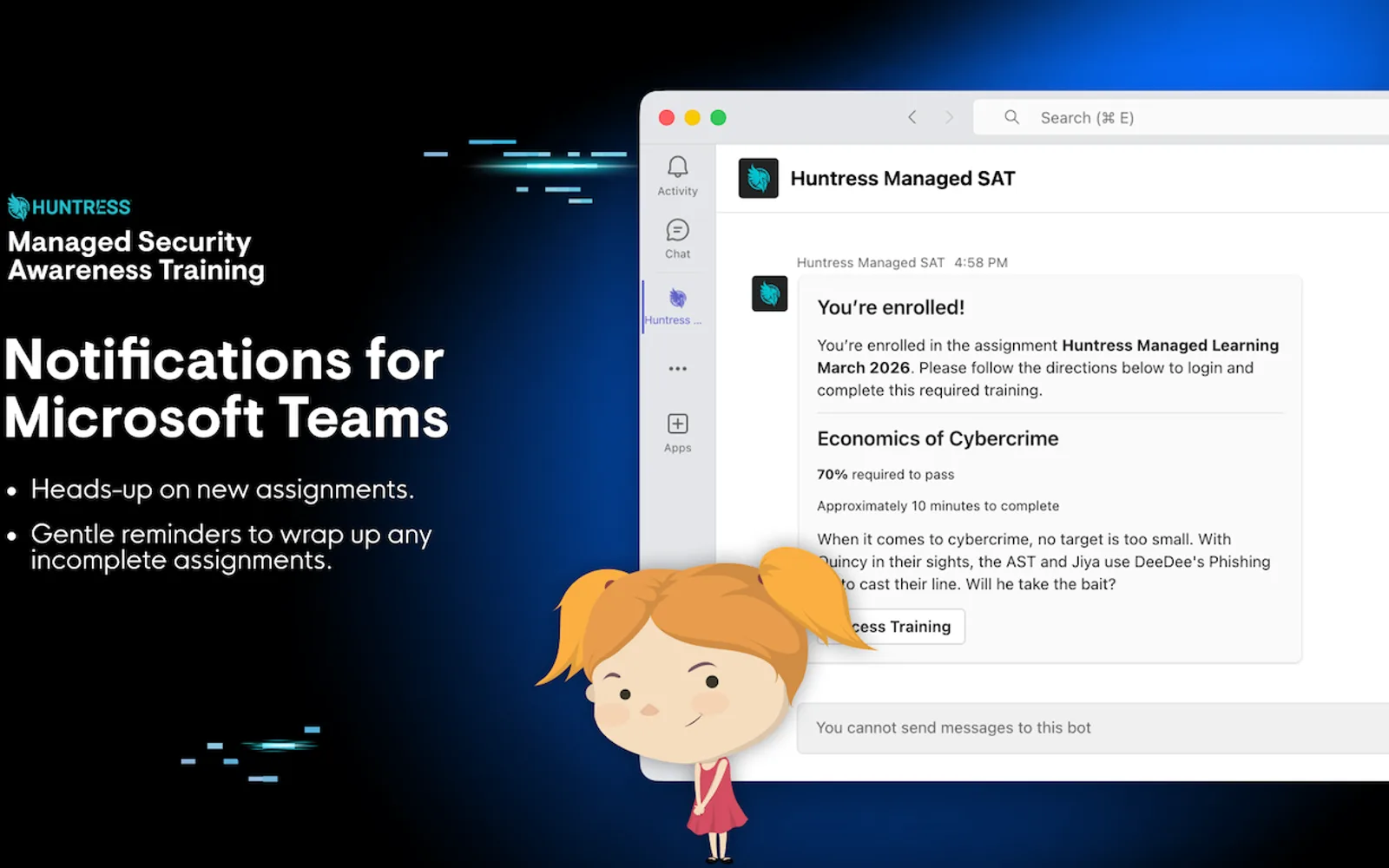Click the "Approximately 10 minutes to complete" text
The image size is (1389, 868).
pos(938,506)
